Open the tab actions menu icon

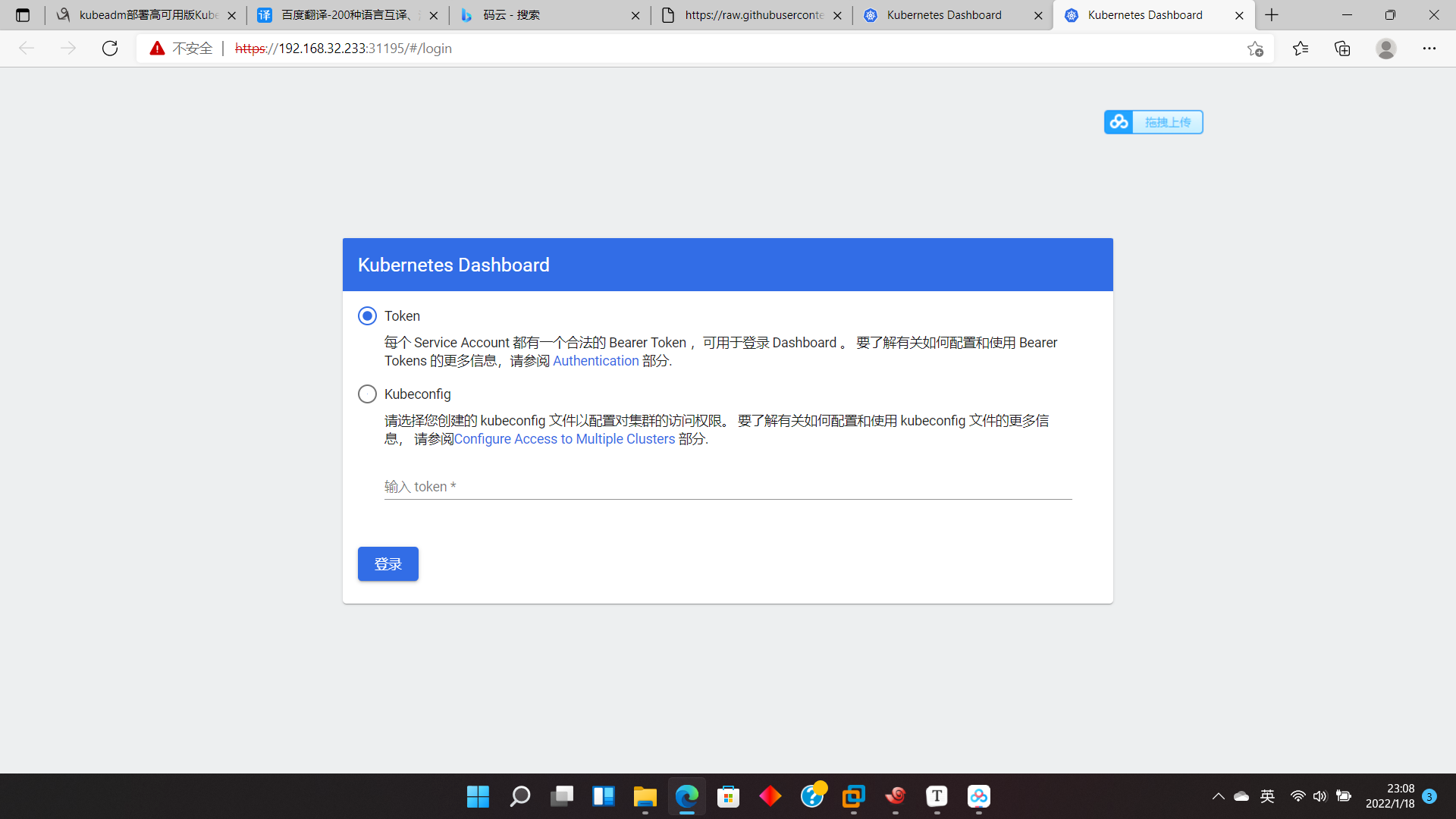[x=23, y=15]
